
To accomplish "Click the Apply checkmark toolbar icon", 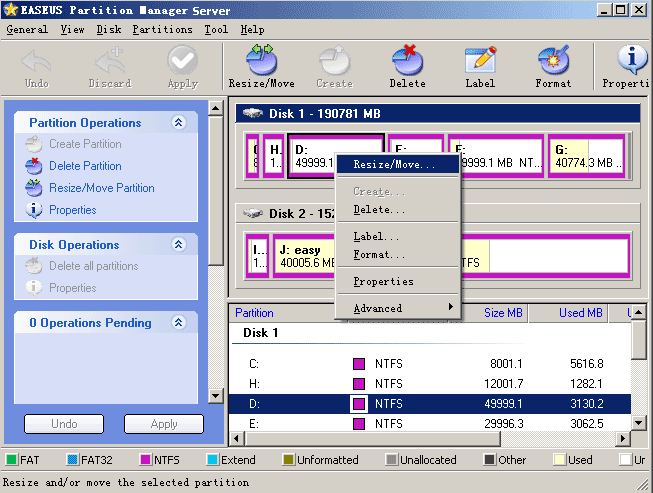I will pyautogui.click(x=182, y=61).
